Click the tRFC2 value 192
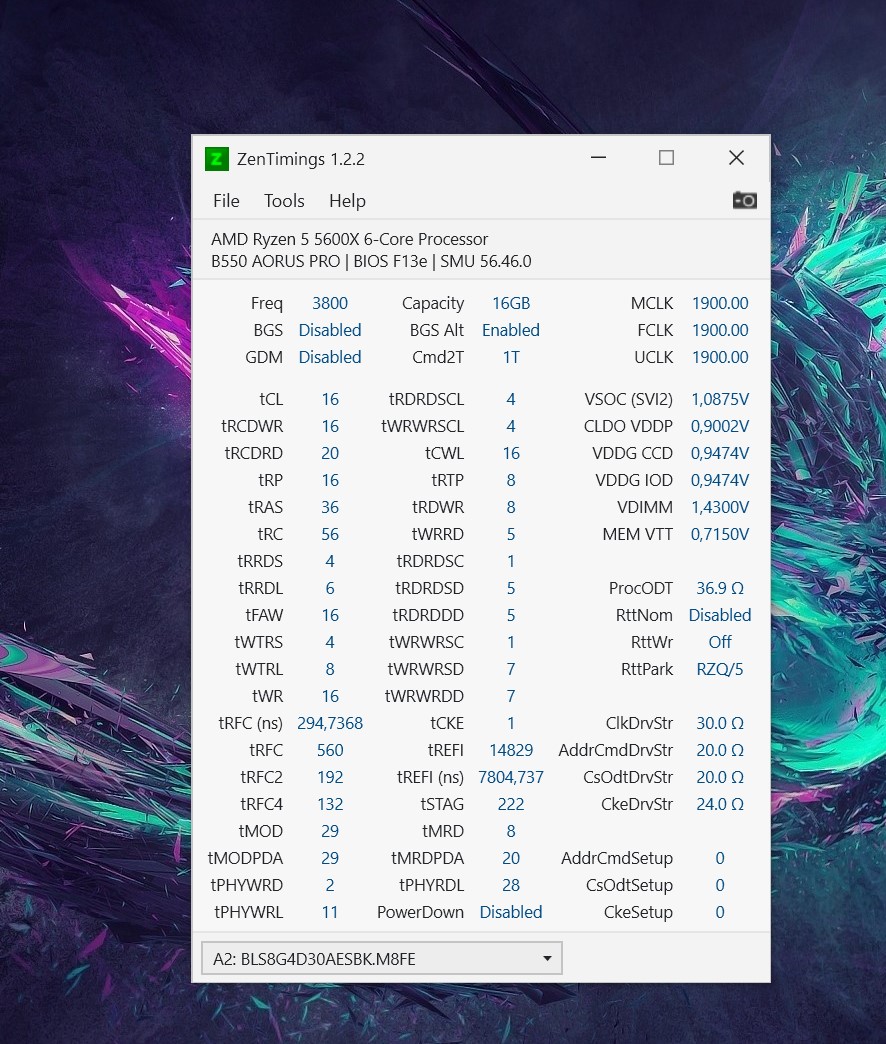The height and width of the screenshot is (1044, 886). (330, 777)
